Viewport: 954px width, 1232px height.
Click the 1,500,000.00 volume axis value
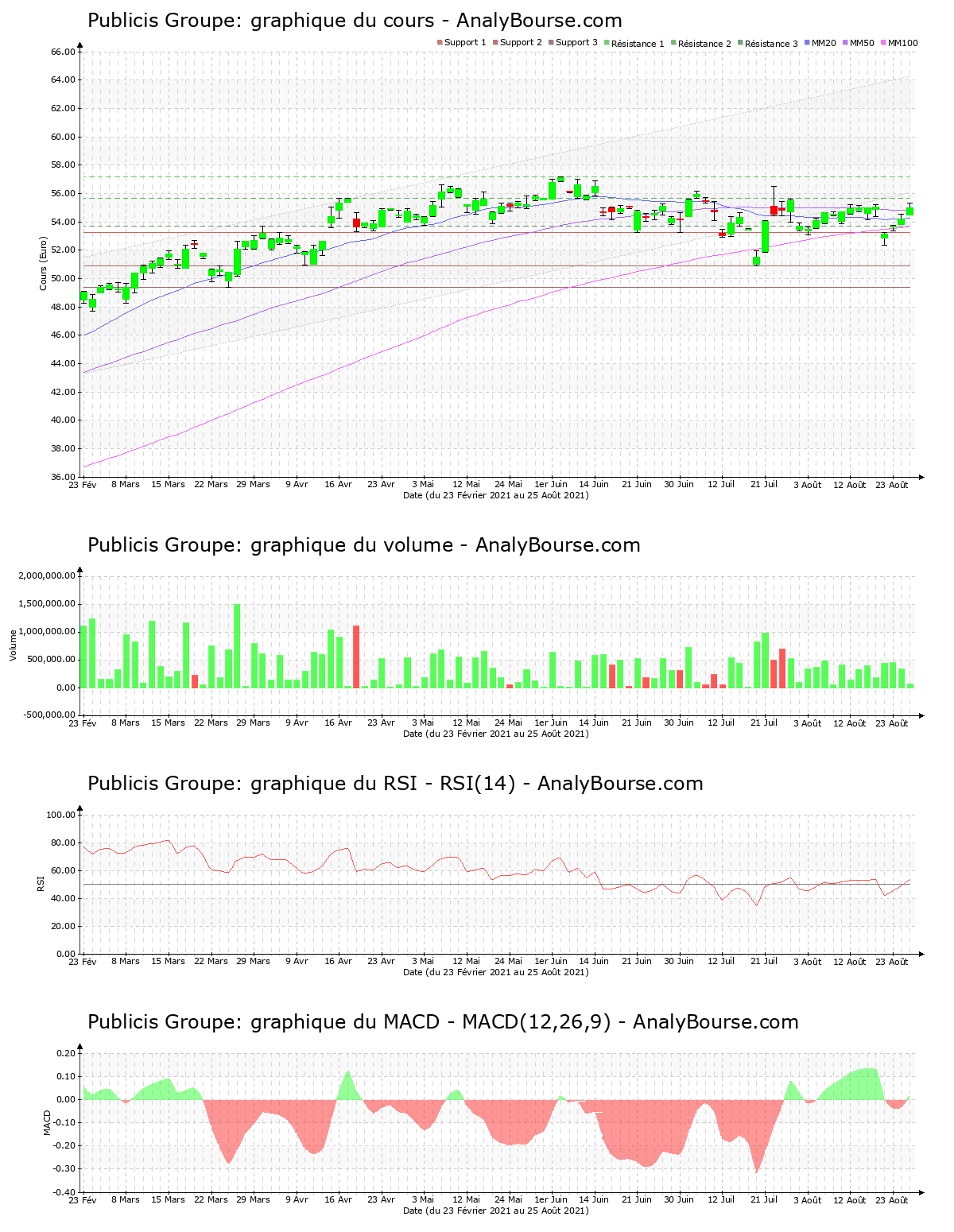click(x=46, y=604)
